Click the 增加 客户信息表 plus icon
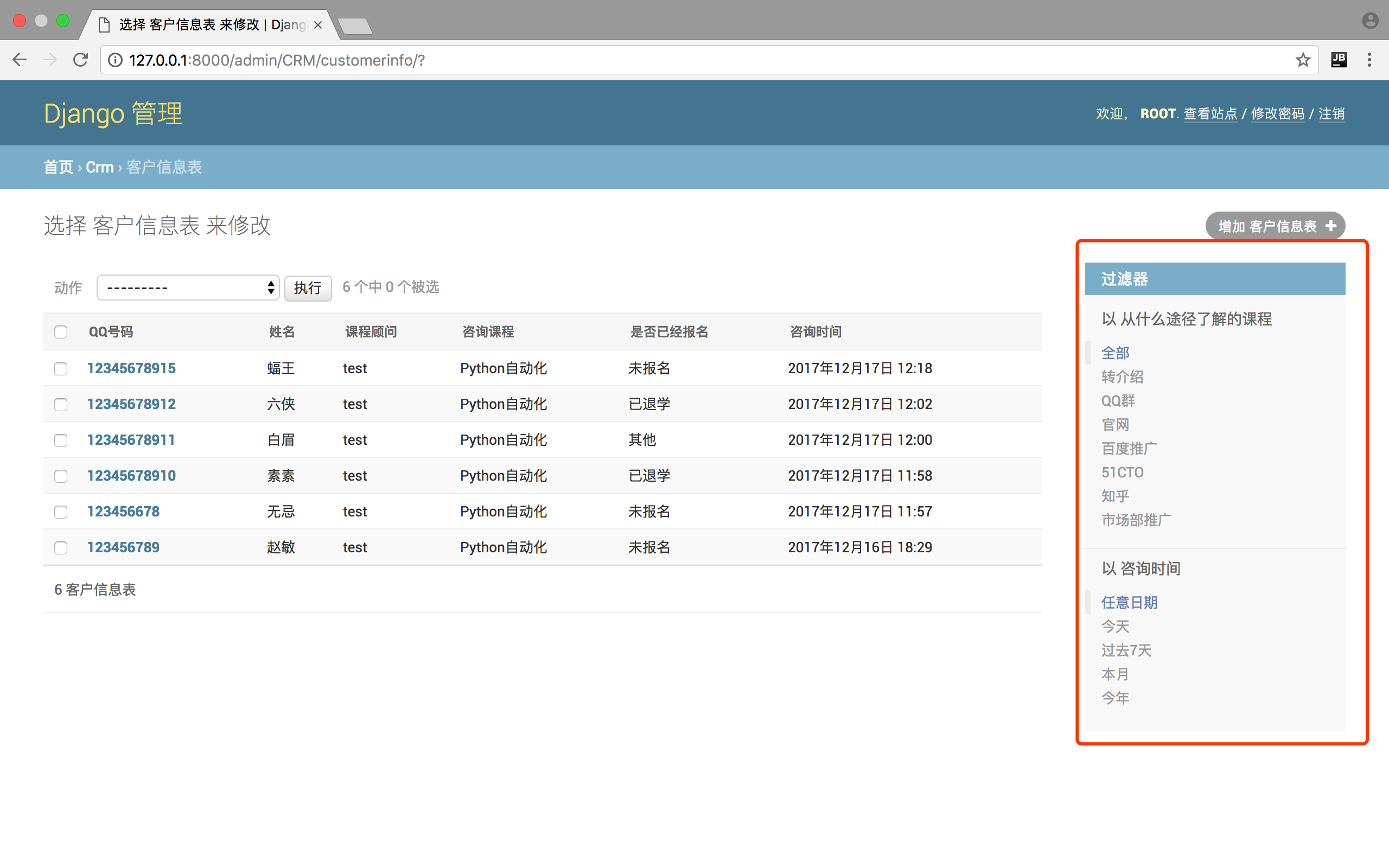The height and width of the screenshot is (868, 1389). (1335, 225)
